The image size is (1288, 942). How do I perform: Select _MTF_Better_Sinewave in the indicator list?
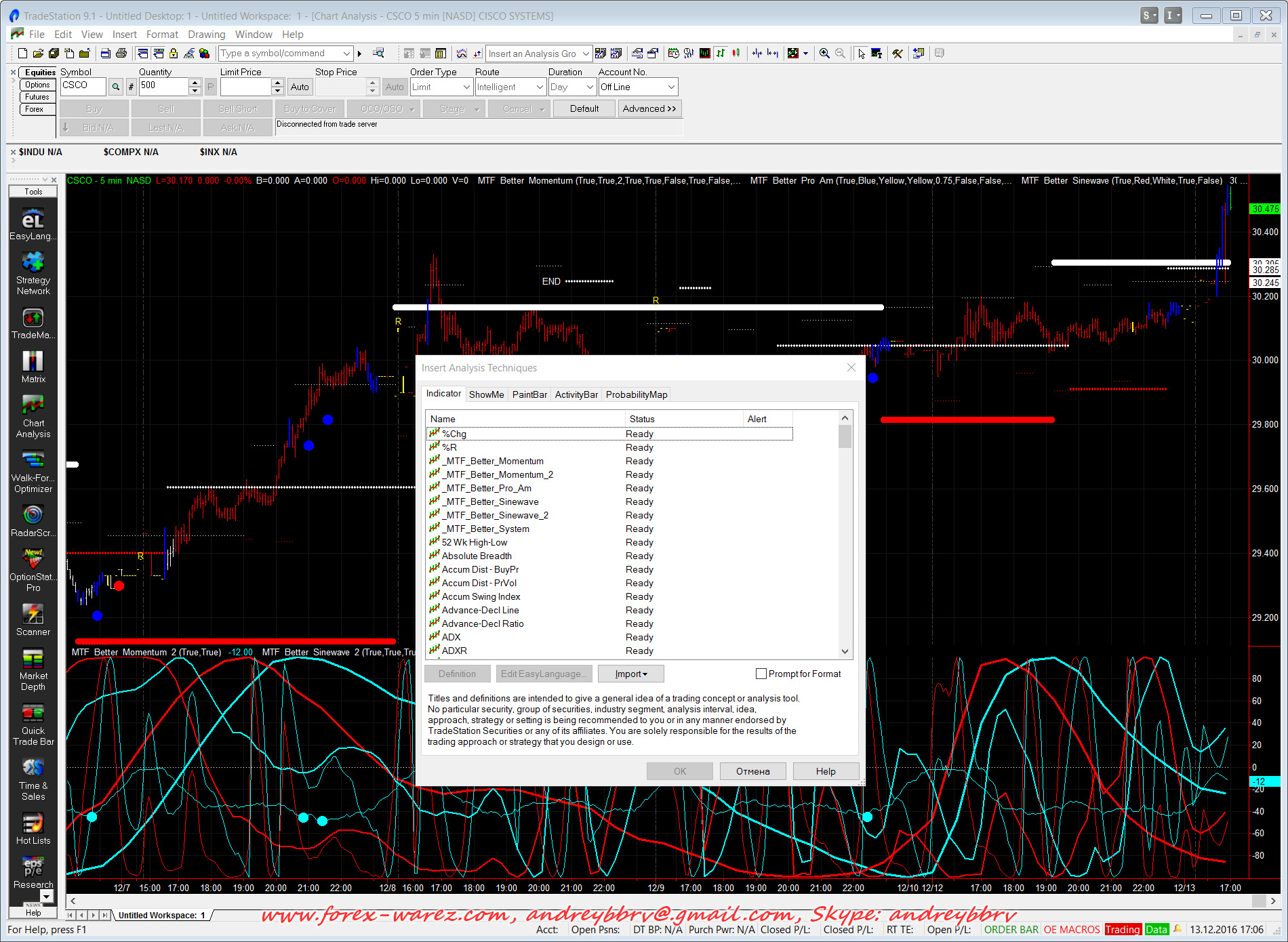pos(491,501)
